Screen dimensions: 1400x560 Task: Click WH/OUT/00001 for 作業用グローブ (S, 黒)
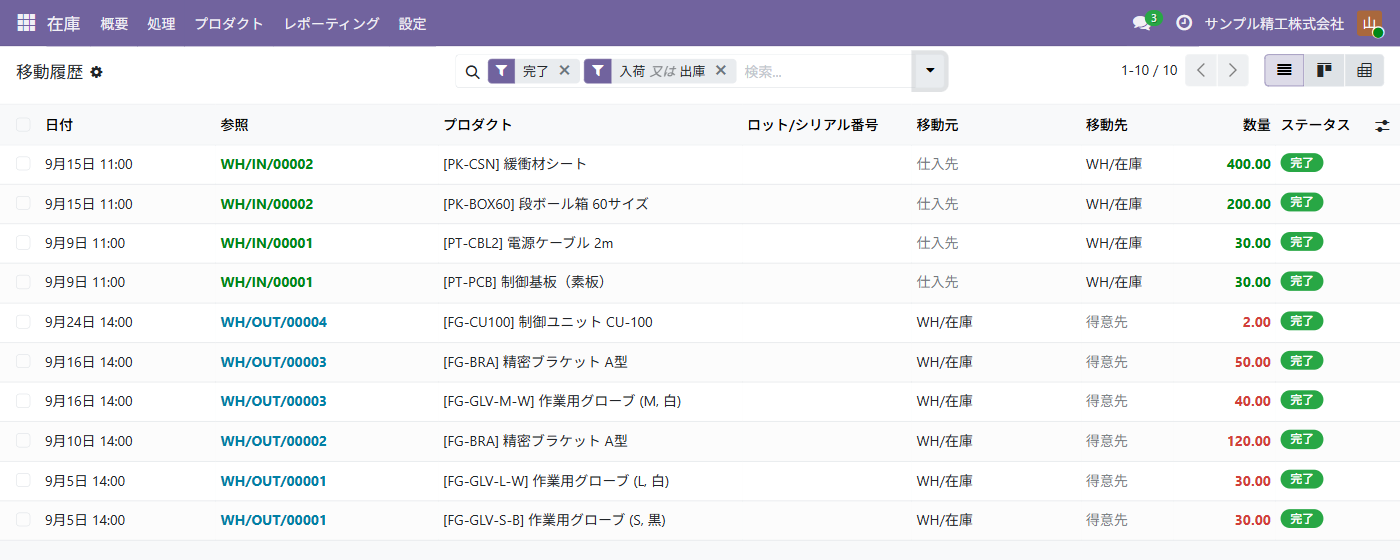pos(274,520)
